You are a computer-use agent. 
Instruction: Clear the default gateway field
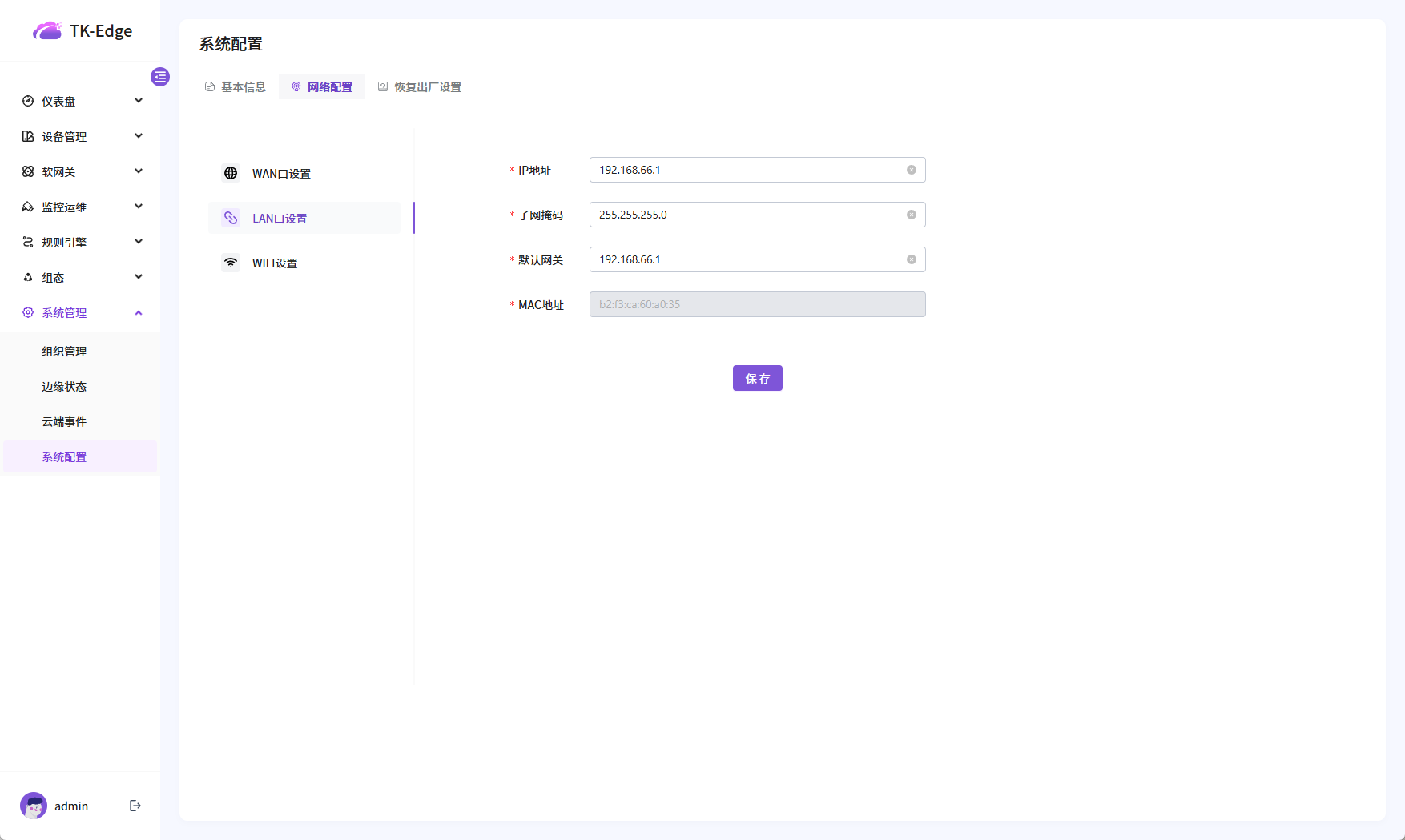(x=911, y=259)
